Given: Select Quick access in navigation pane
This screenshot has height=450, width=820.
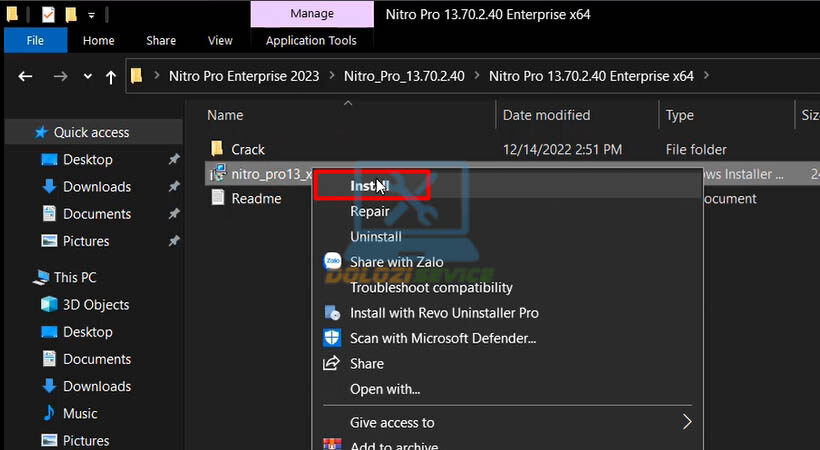Looking at the screenshot, I should click(x=91, y=132).
